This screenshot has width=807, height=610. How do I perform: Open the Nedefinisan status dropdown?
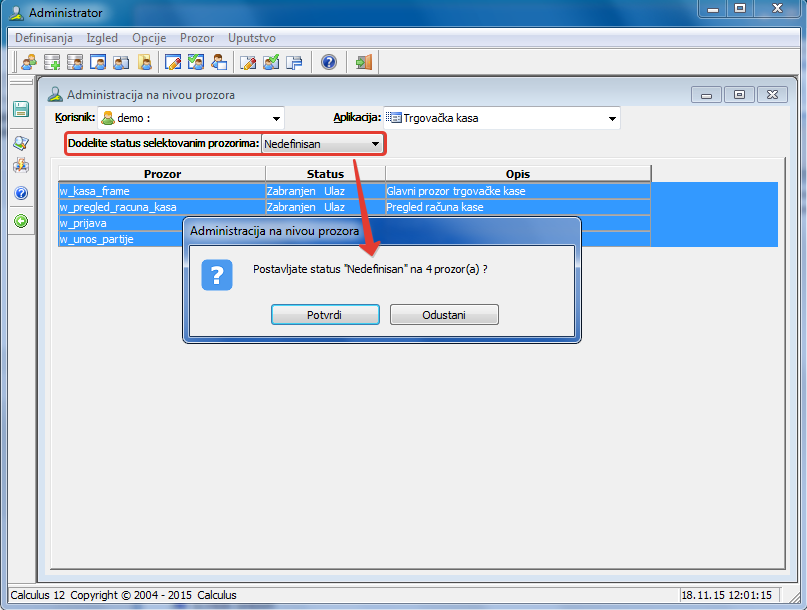tap(375, 144)
